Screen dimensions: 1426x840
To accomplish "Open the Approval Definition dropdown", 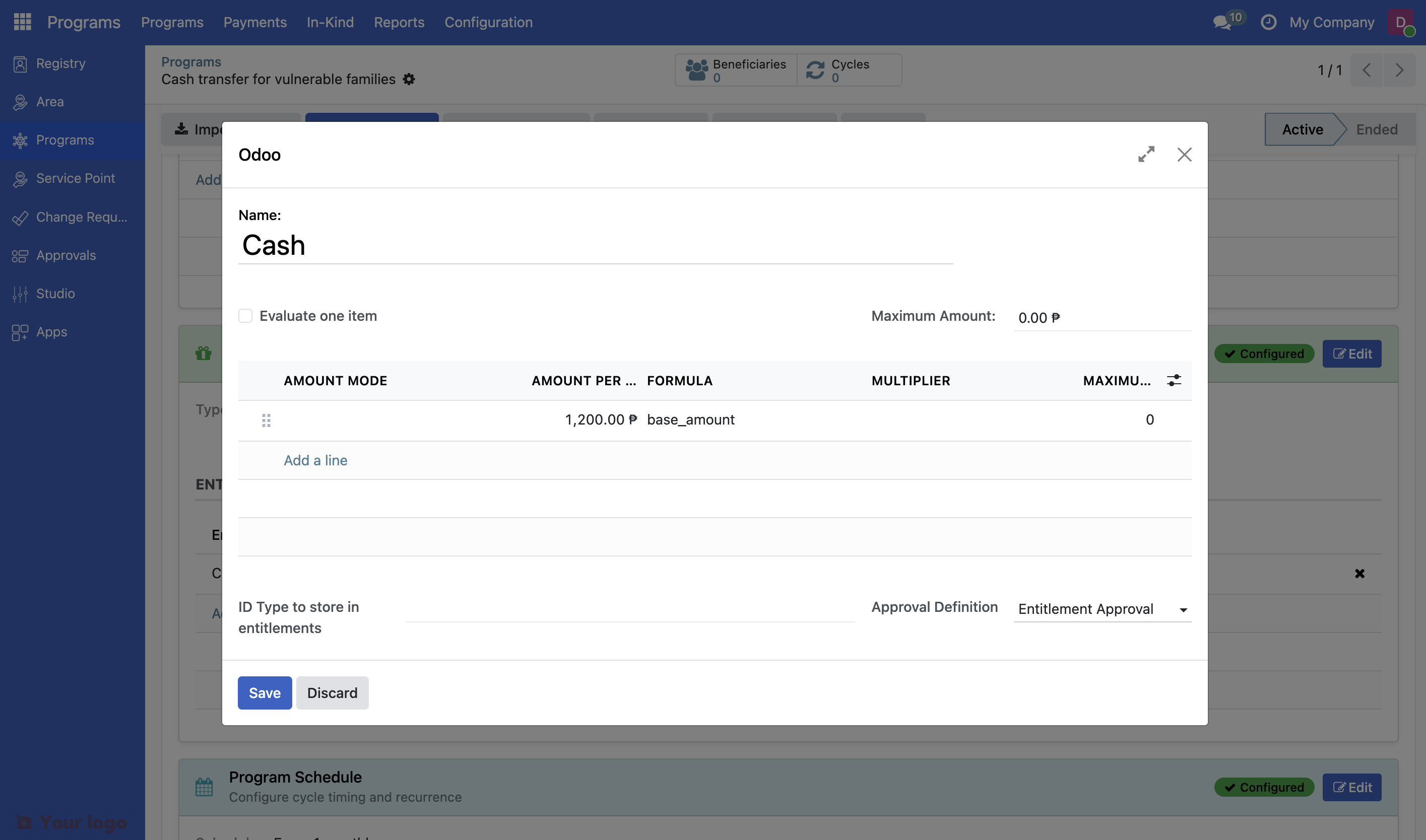I will click(1101, 609).
